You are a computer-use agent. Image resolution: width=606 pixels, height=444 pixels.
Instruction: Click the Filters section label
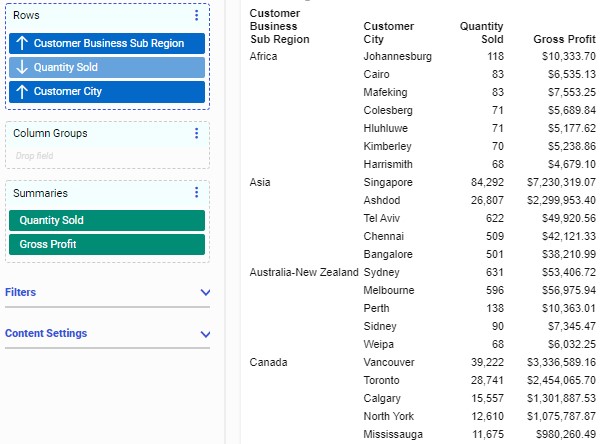22,293
